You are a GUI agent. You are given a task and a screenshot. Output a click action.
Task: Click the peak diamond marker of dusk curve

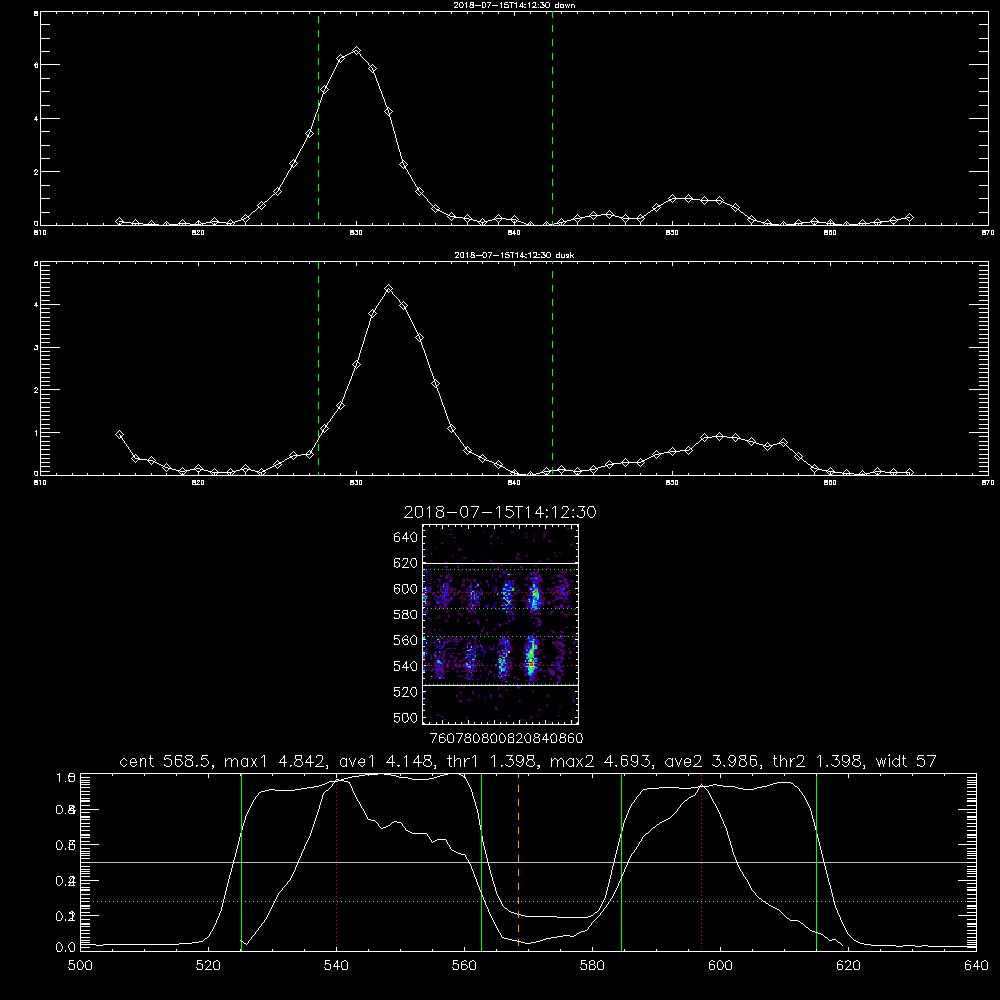(388, 289)
